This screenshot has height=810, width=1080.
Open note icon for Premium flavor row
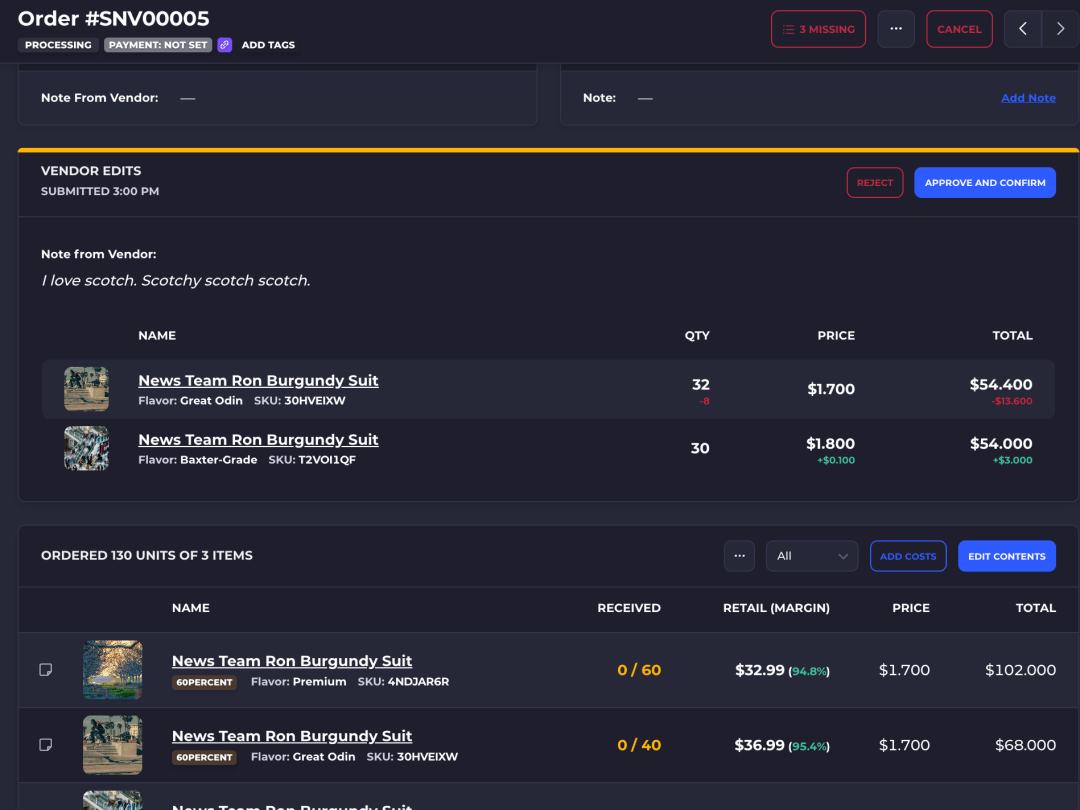click(x=46, y=669)
